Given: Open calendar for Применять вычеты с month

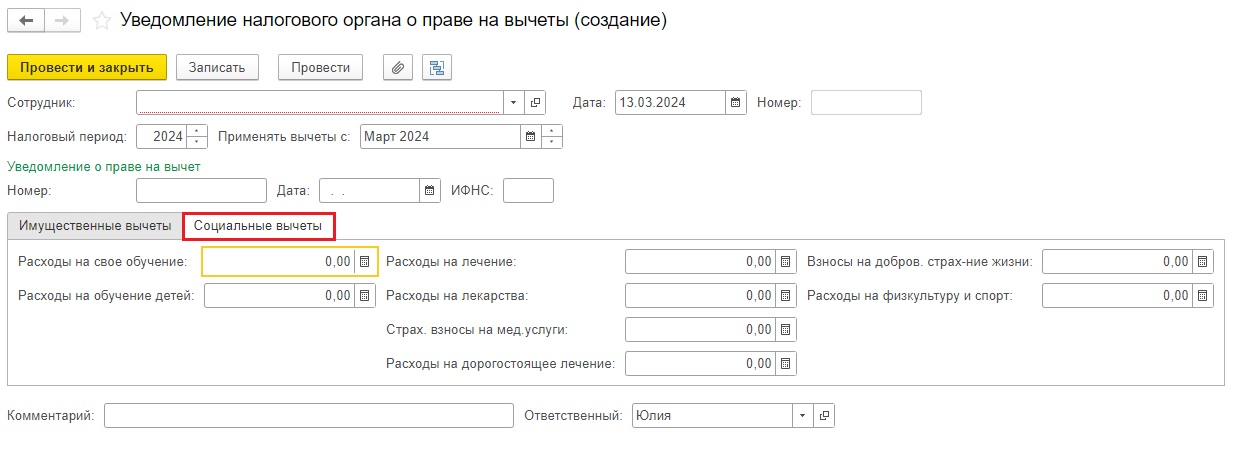Looking at the screenshot, I should [x=531, y=136].
